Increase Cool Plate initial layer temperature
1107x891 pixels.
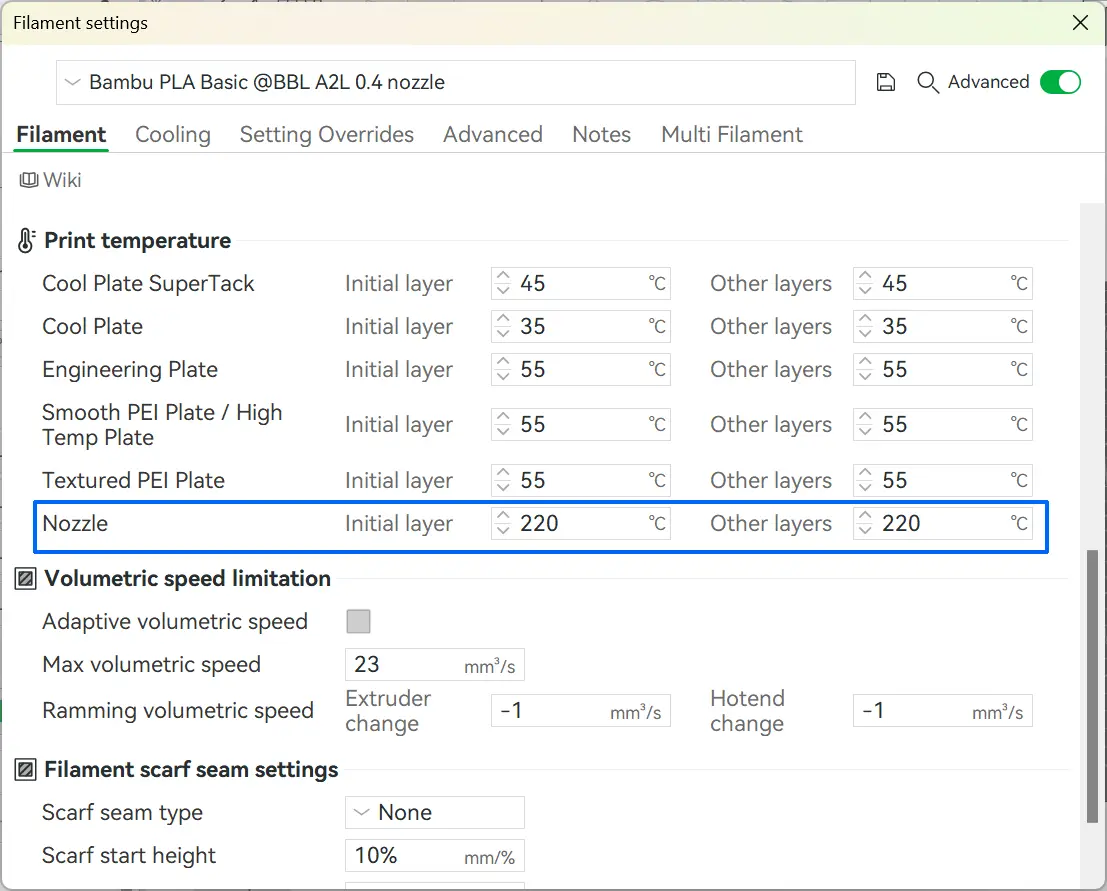point(503,319)
